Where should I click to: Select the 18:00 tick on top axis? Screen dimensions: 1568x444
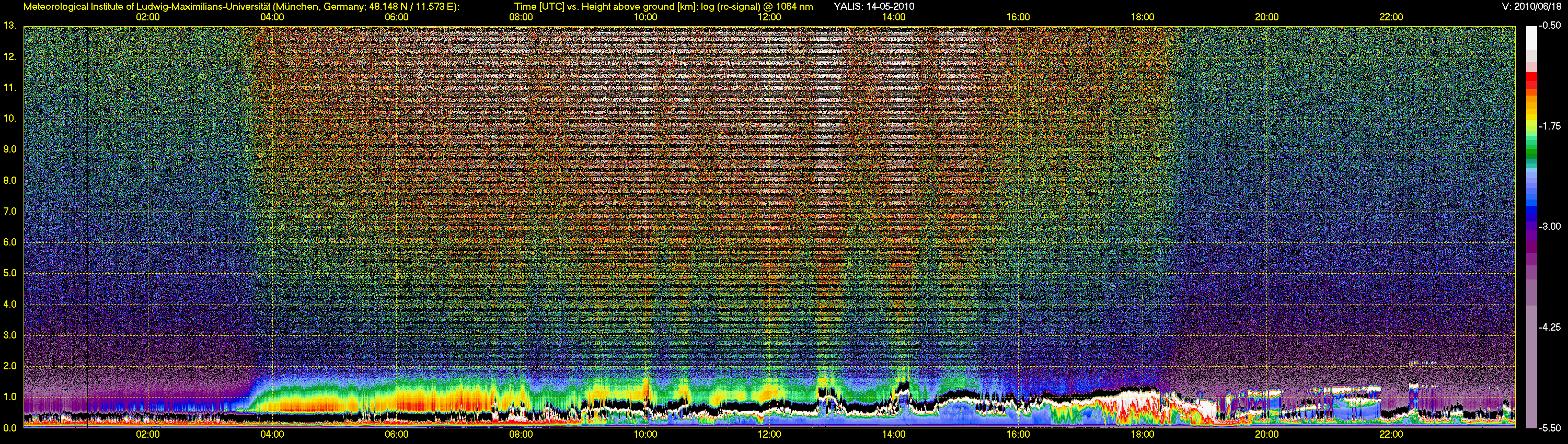[x=1143, y=17]
